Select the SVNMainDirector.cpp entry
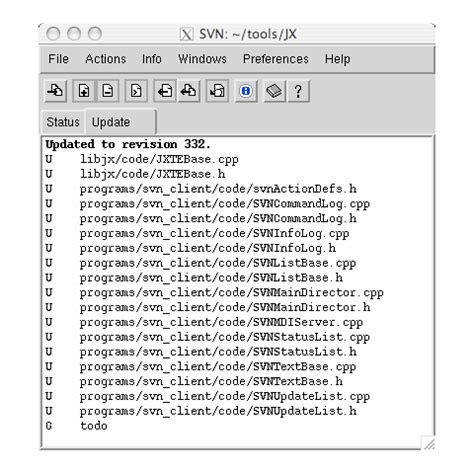Image resolution: width=474 pixels, height=474 pixels. coord(214,292)
